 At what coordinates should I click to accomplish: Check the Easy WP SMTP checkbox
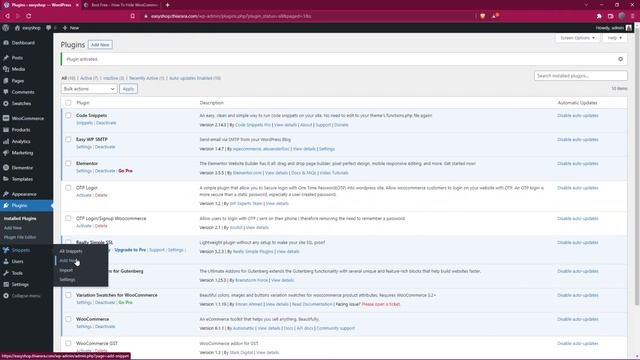68,140
